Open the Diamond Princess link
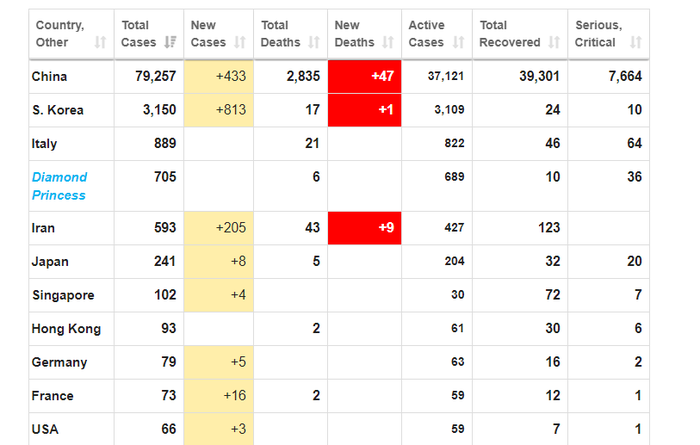 tap(59, 186)
